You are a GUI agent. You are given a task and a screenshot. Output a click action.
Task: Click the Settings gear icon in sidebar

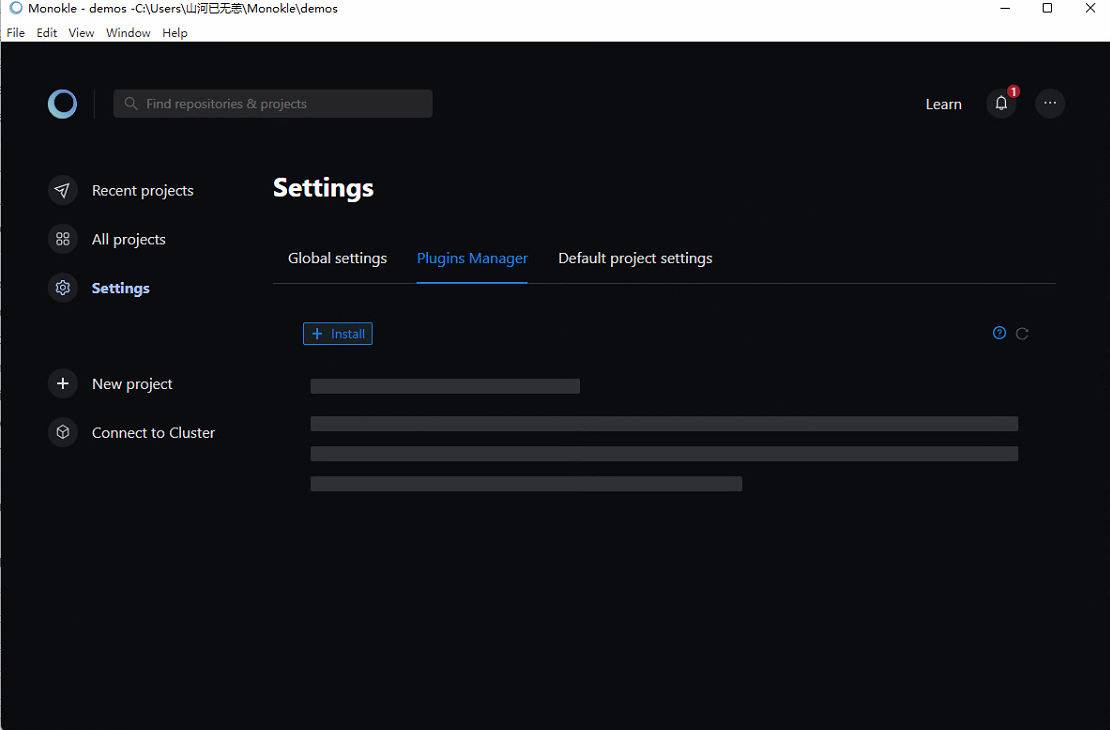(x=62, y=287)
